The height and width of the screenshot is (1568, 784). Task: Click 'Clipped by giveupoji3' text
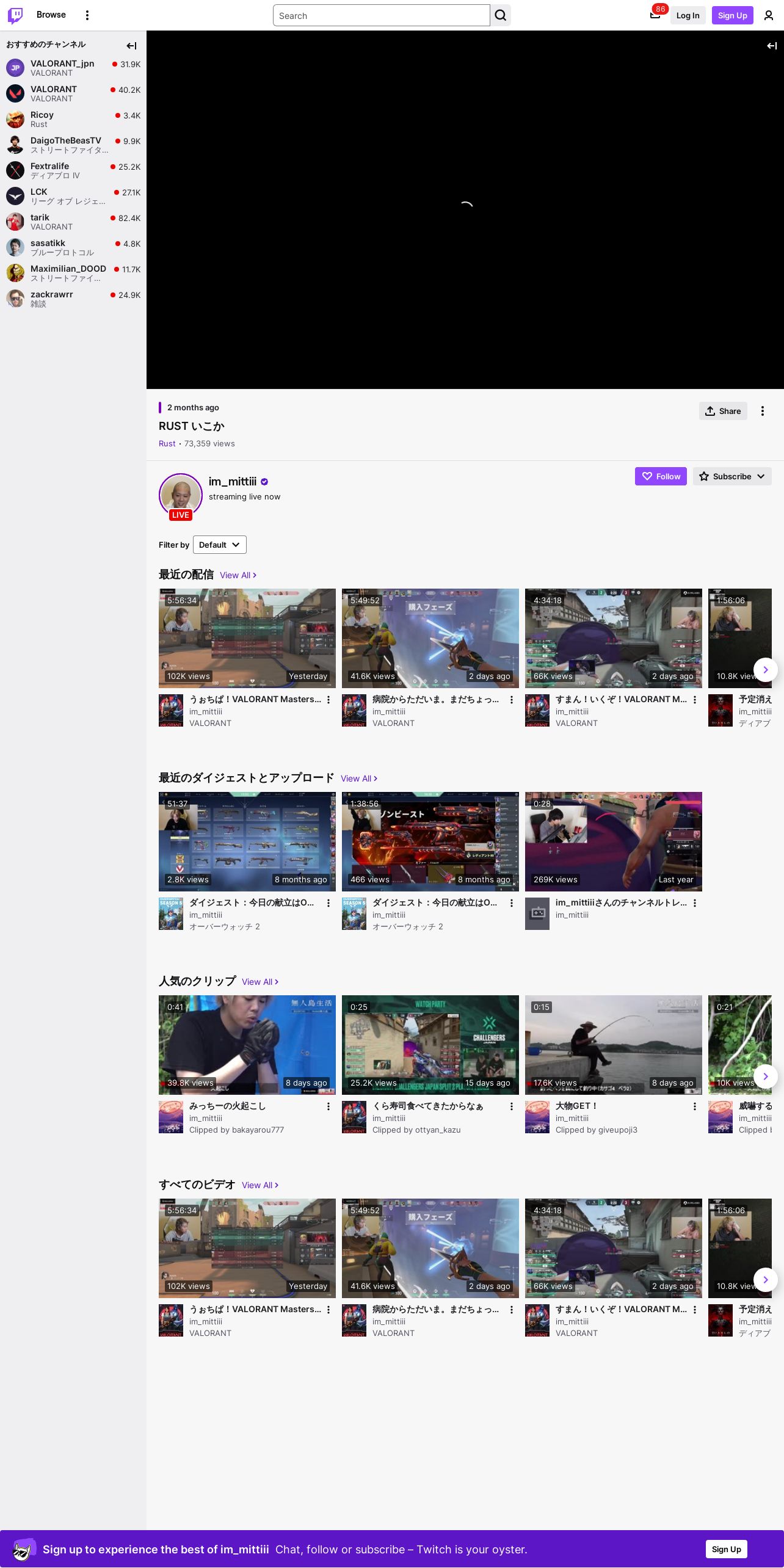click(x=597, y=1130)
